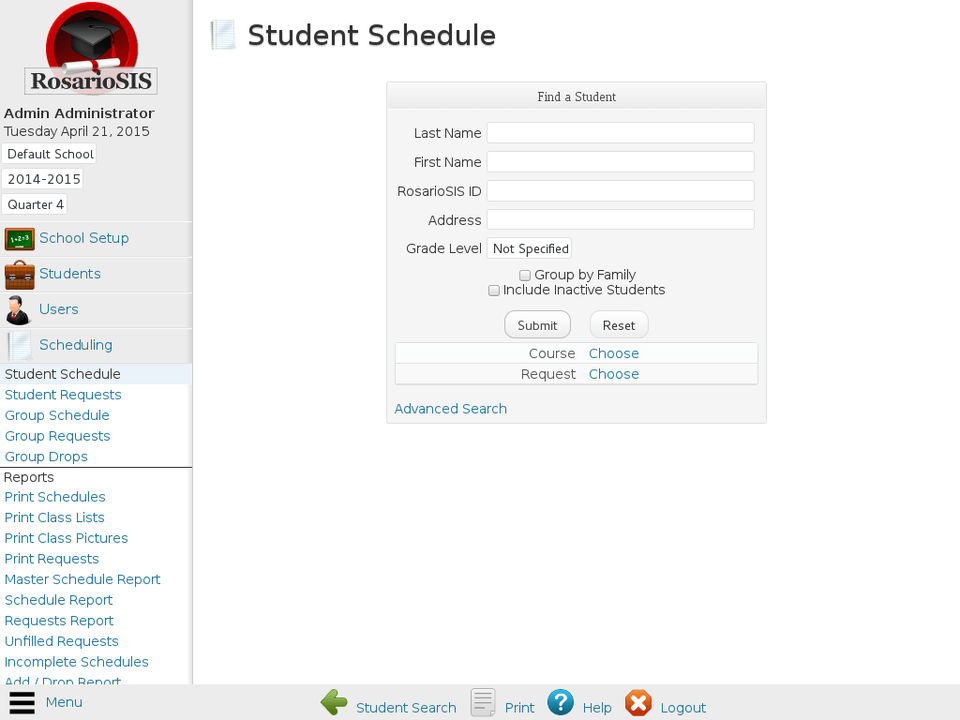Open Unfilled Requests report
The height and width of the screenshot is (720, 960).
(61, 641)
